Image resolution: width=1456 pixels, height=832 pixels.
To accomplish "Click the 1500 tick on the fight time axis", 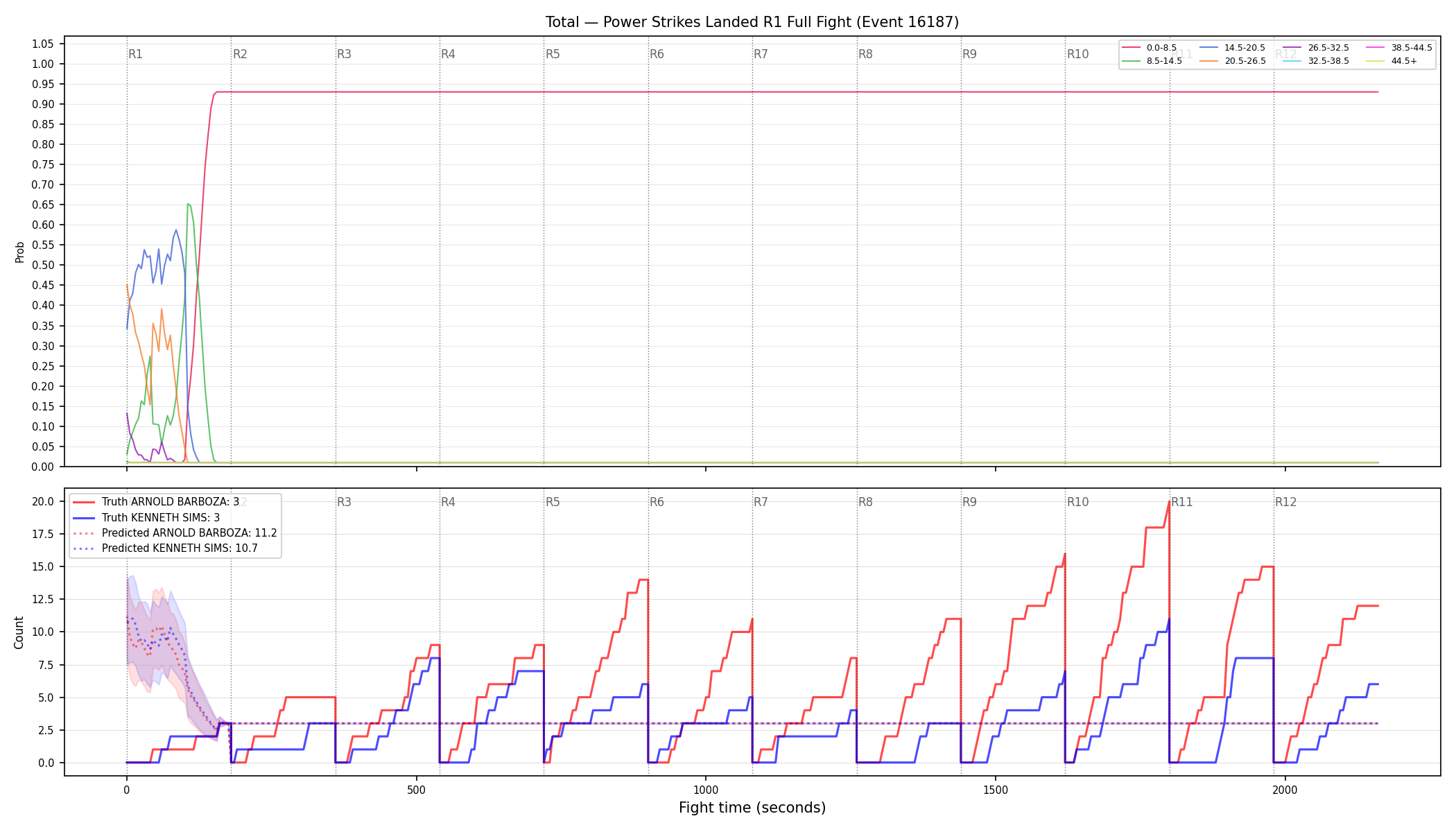I will click(x=996, y=790).
